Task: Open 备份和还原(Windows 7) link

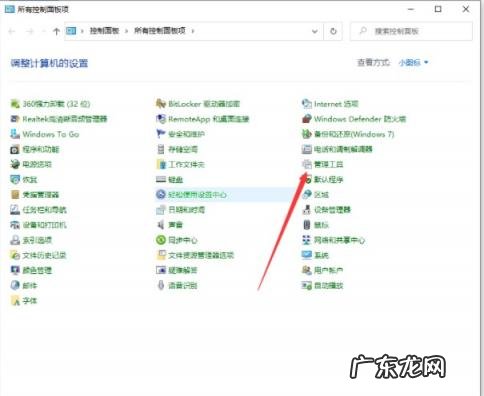Action: pos(354,134)
